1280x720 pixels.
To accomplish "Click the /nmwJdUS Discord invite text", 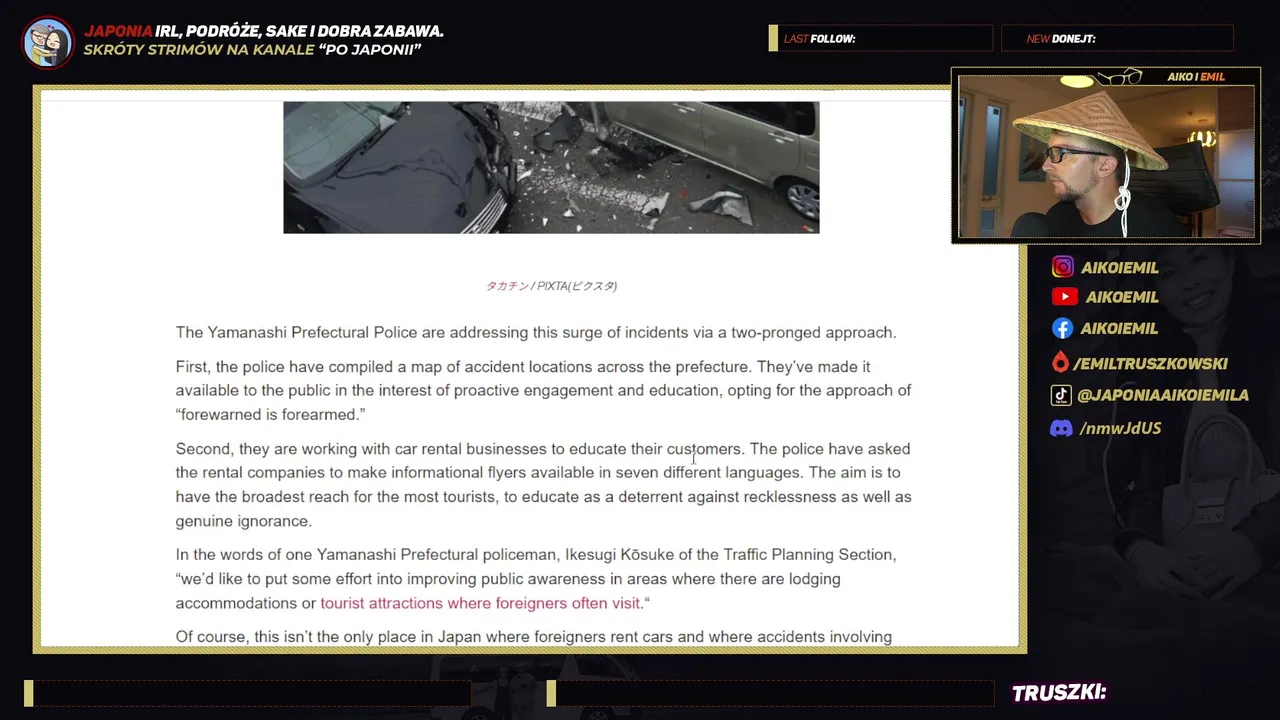I will 1120,428.
